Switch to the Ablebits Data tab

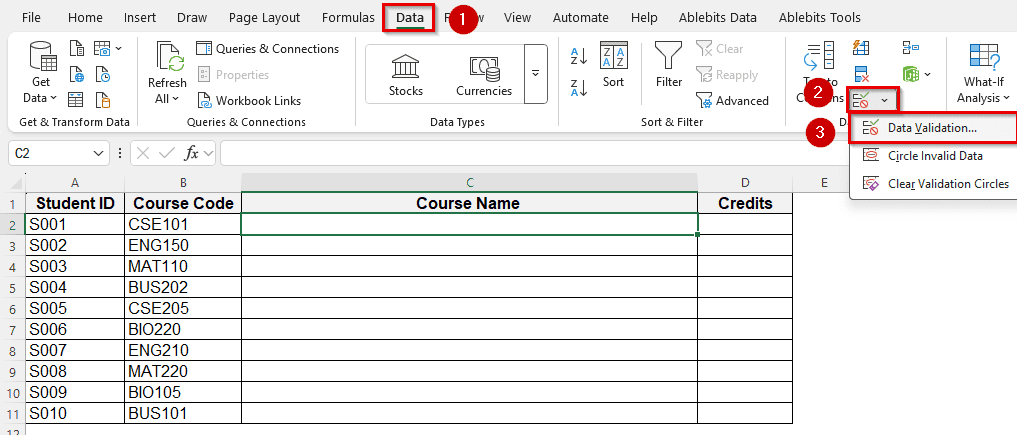pos(718,18)
